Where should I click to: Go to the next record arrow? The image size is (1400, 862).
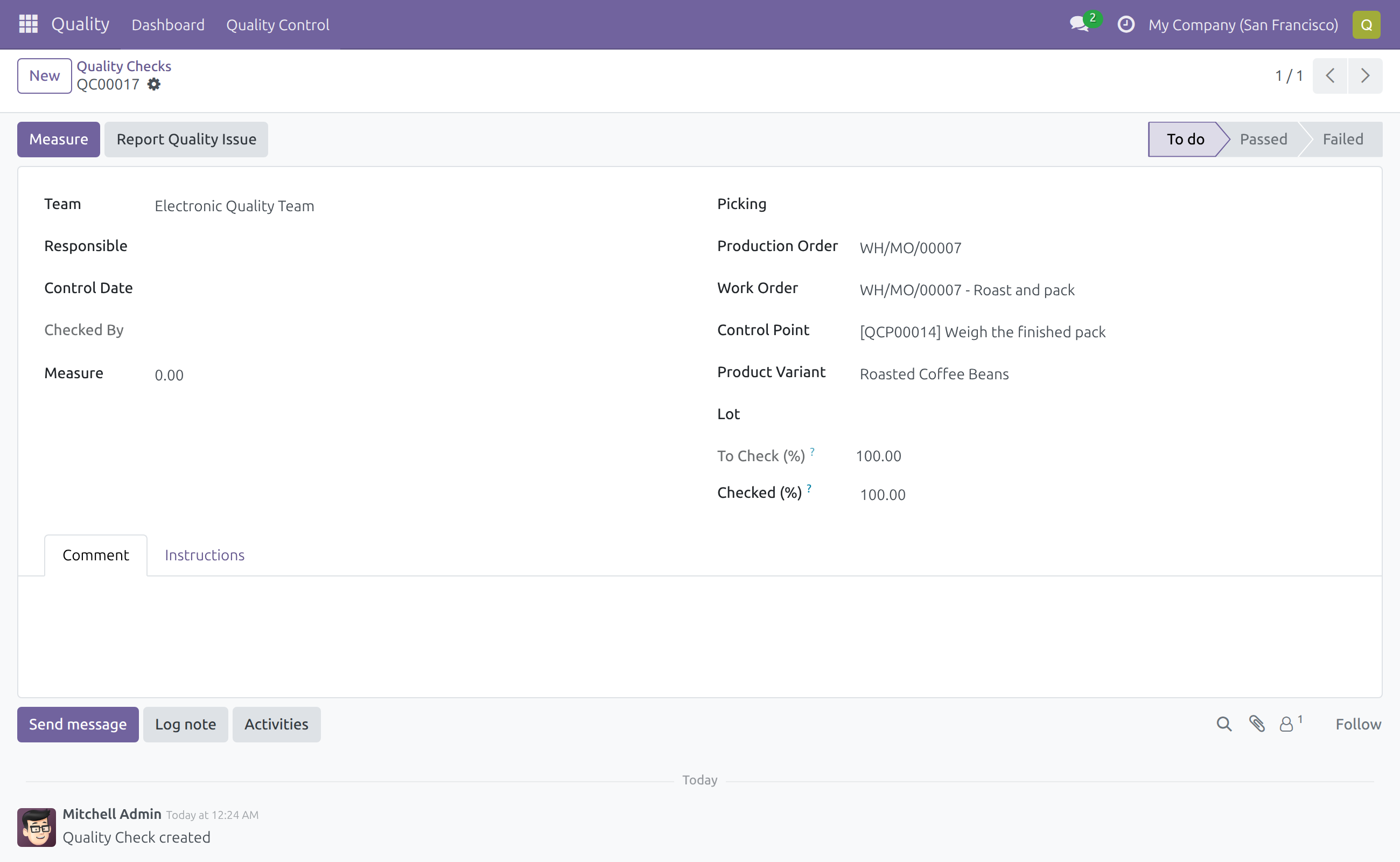click(1364, 75)
